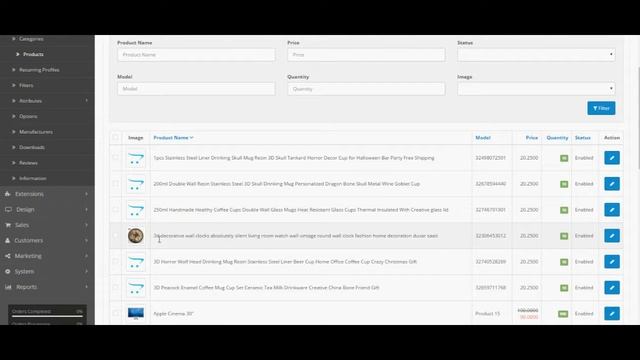This screenshot has width=640, height=360.
Task: Open Manufacturers in the sidebar
Action: click(36, 132)
